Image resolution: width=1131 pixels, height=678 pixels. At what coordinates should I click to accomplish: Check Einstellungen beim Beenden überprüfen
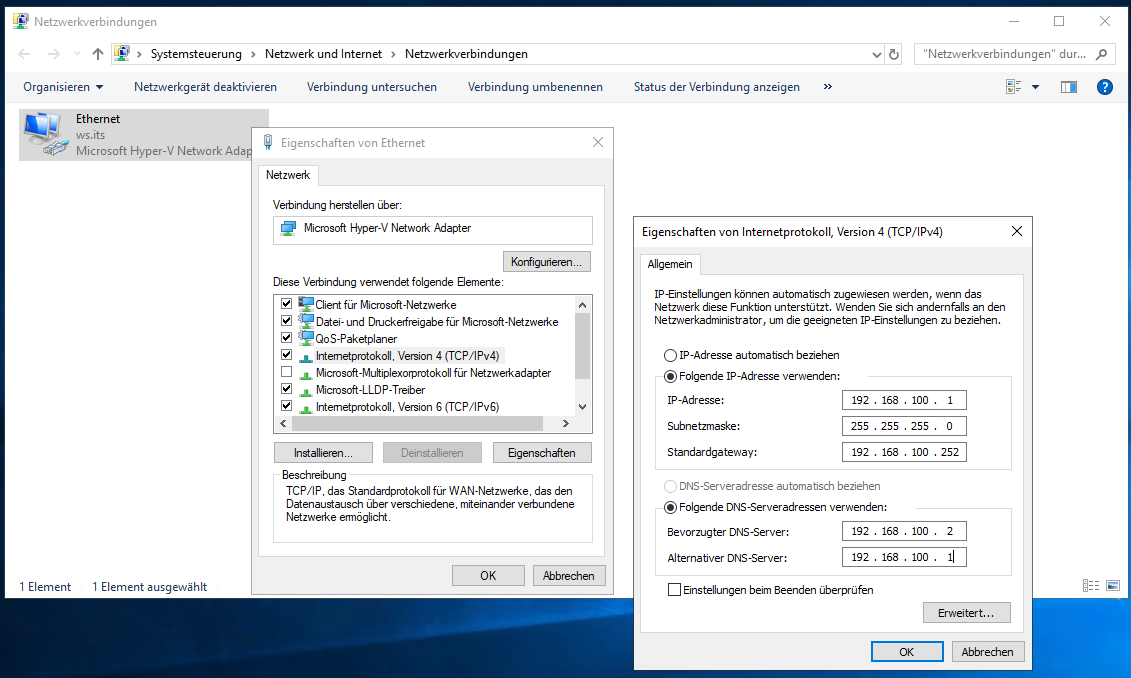pos(674,590)
